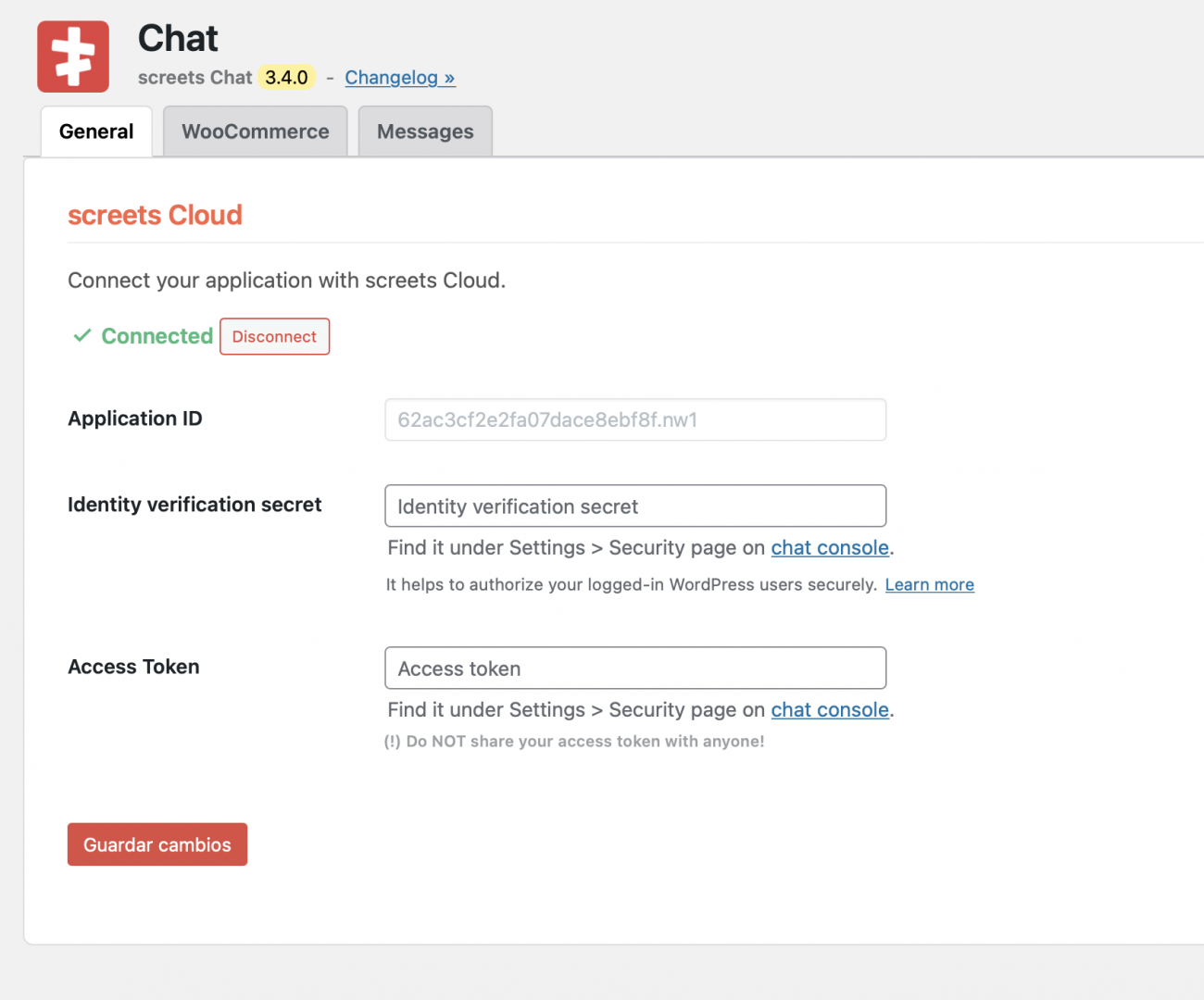Screen dimensions: 1204x1000
Task: Click the red screets Chat logo icon
Action: pyautogui.click(x=73, y=56)
